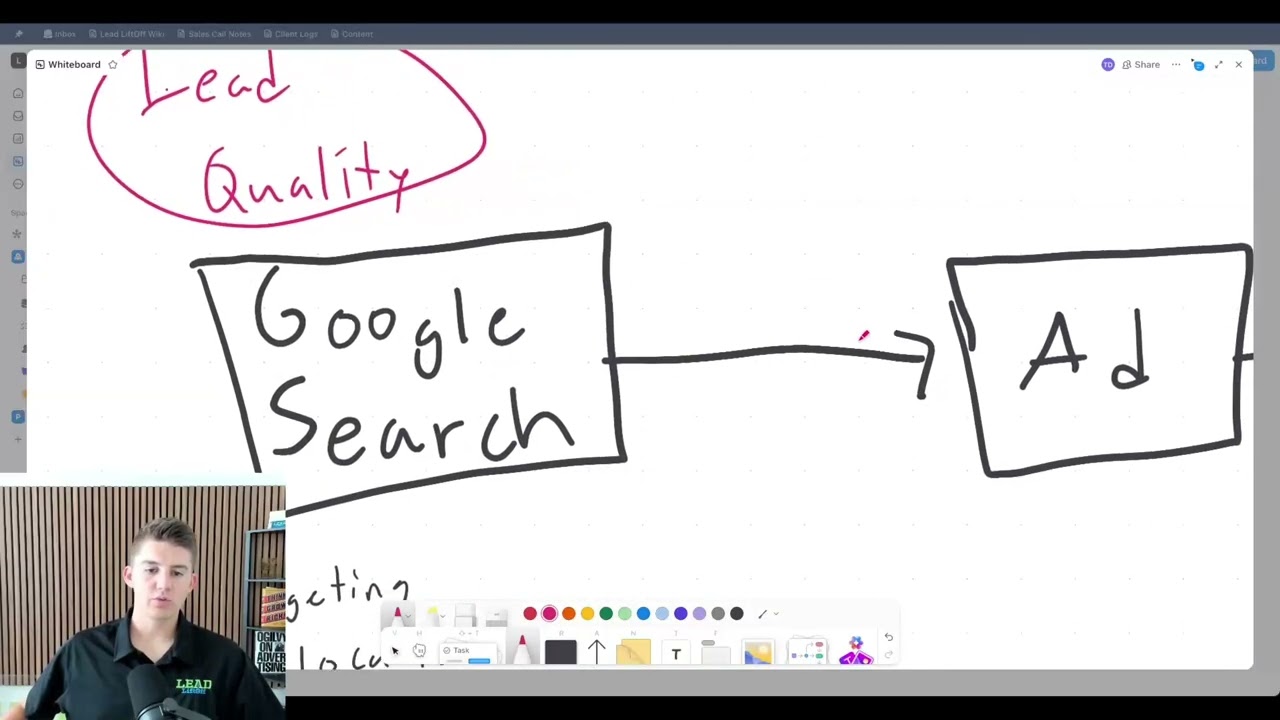Screen dimensions: 1280x720
Task: Add a frame from the toolbar
Action: pyautogui.click(x=715, y=651)
